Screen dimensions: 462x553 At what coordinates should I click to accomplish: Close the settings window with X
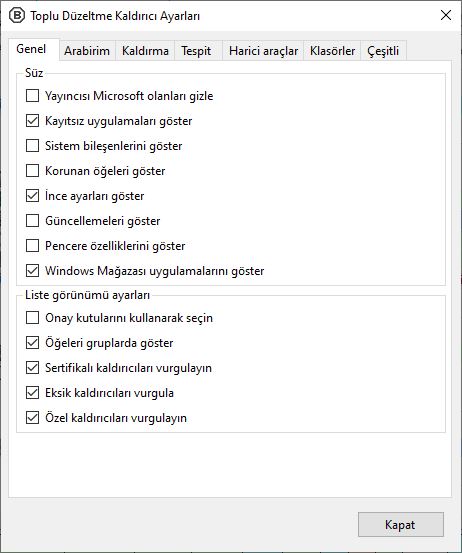[446, 15]
